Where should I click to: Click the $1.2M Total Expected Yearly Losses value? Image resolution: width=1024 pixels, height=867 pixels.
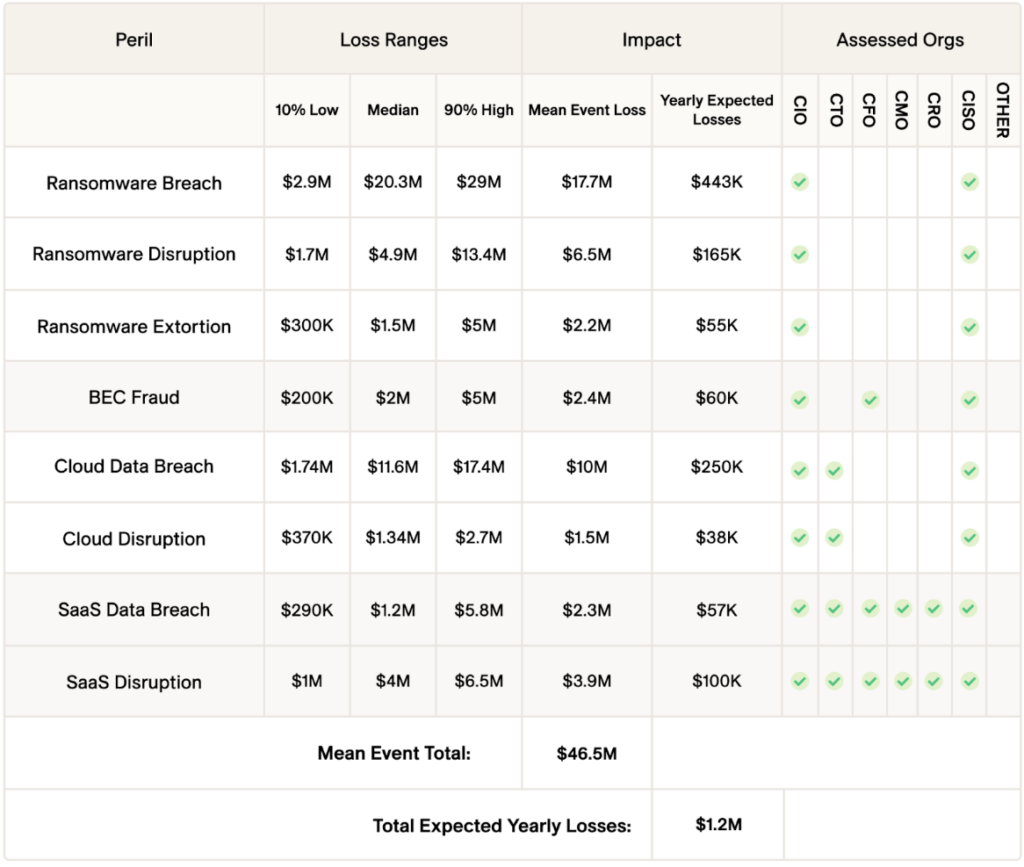(x=718, y=825)
